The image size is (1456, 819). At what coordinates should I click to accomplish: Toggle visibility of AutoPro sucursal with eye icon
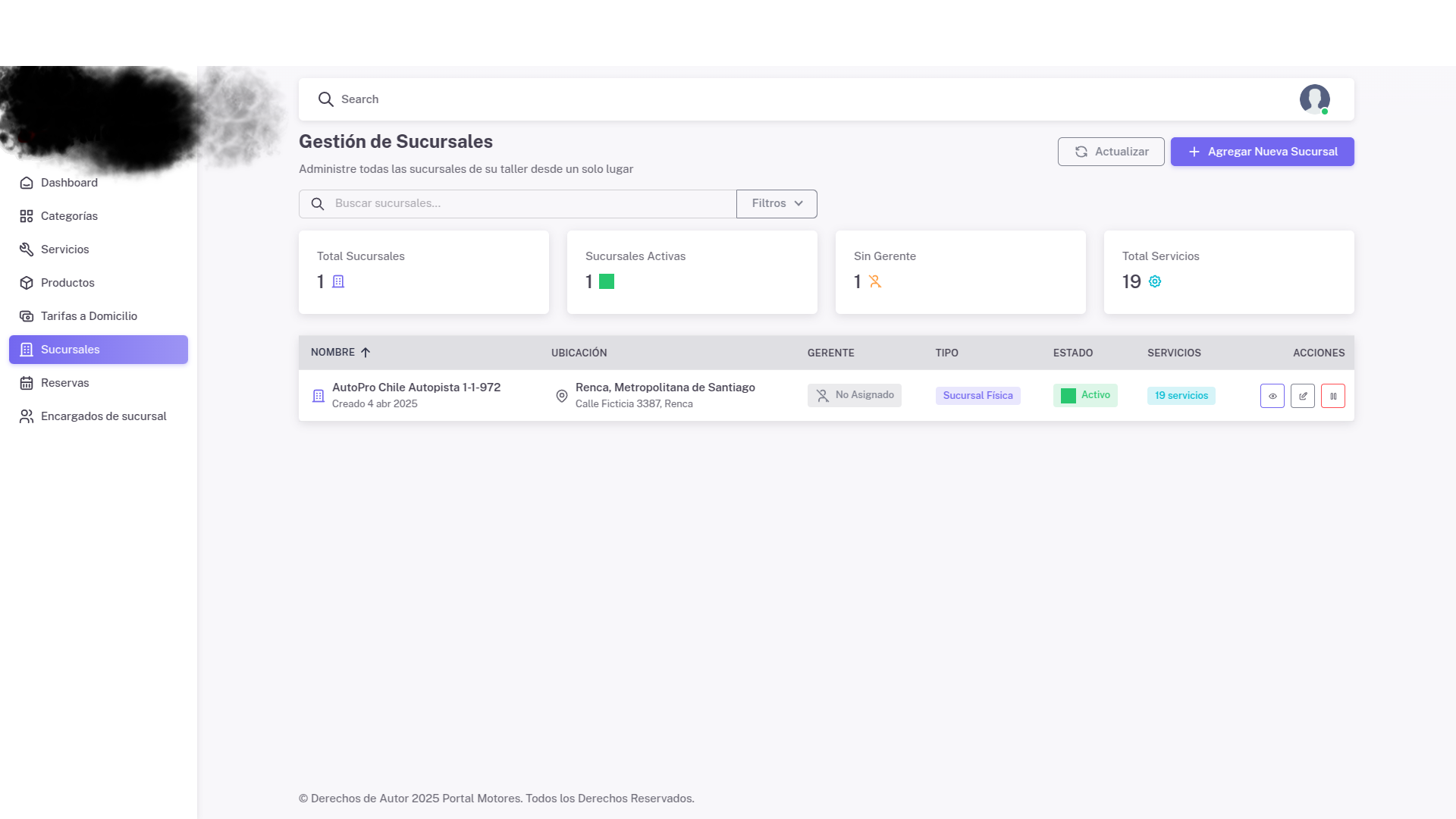(1272, 395)
